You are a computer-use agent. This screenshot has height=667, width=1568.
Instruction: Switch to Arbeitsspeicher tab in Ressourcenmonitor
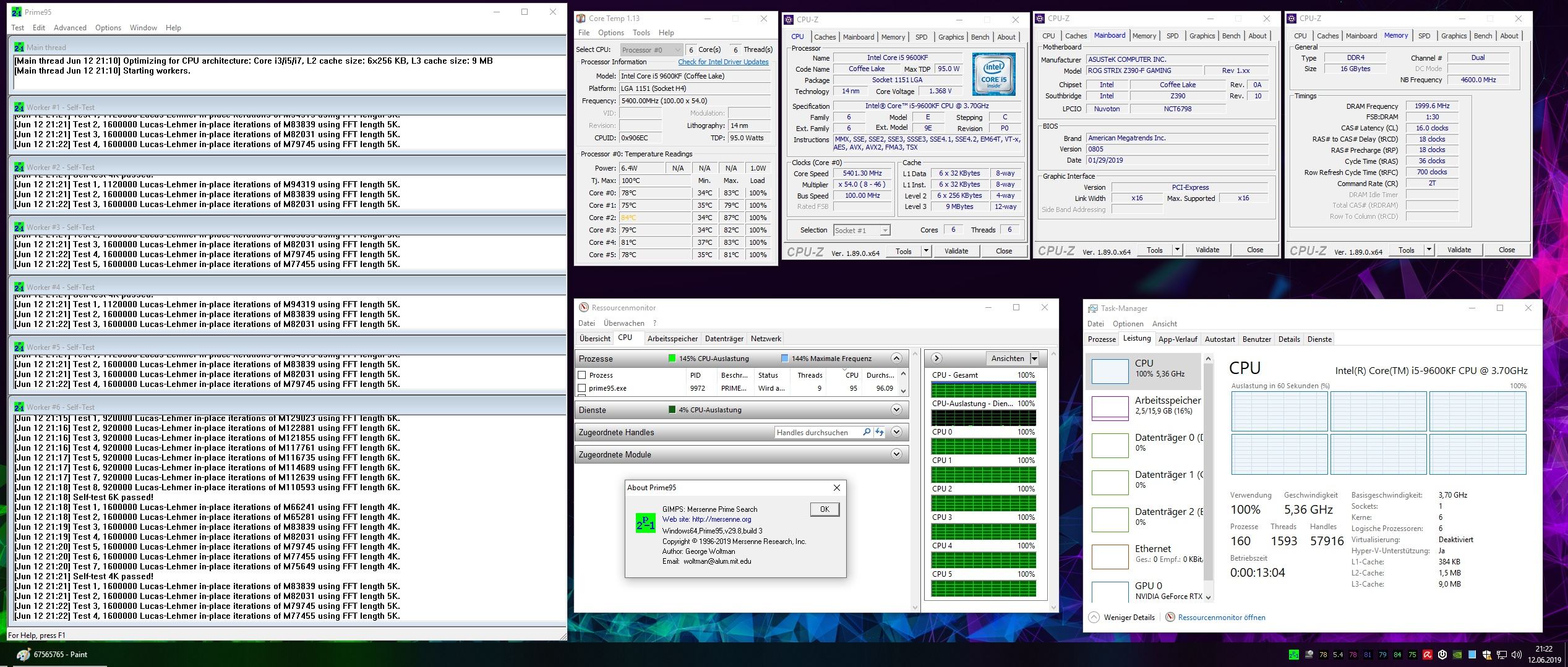(x=672, y=339)
